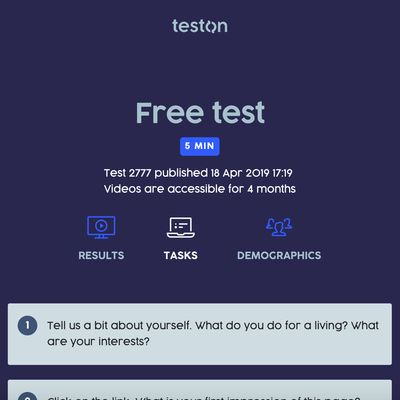Switch to the TASKS tab label
Screen dimensions: 400x400
coord(181,255)
